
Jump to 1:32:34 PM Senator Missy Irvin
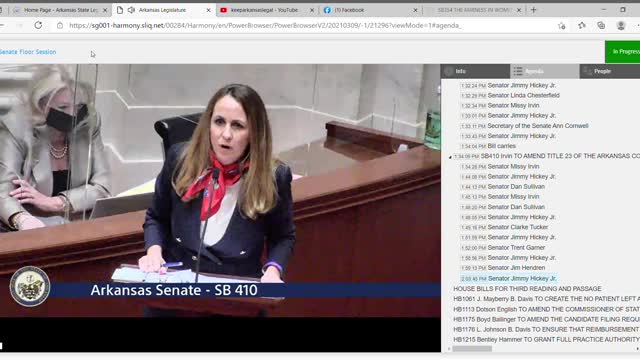pos(500,106)
